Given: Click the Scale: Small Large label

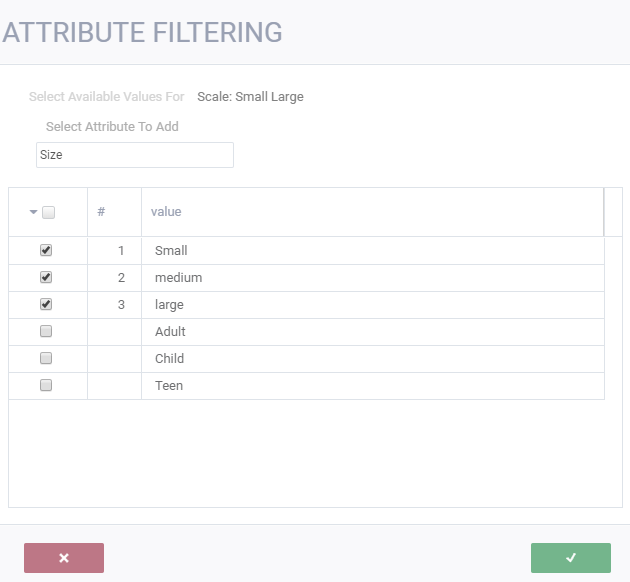Looking at the screenshot, I should pos(250,97).
